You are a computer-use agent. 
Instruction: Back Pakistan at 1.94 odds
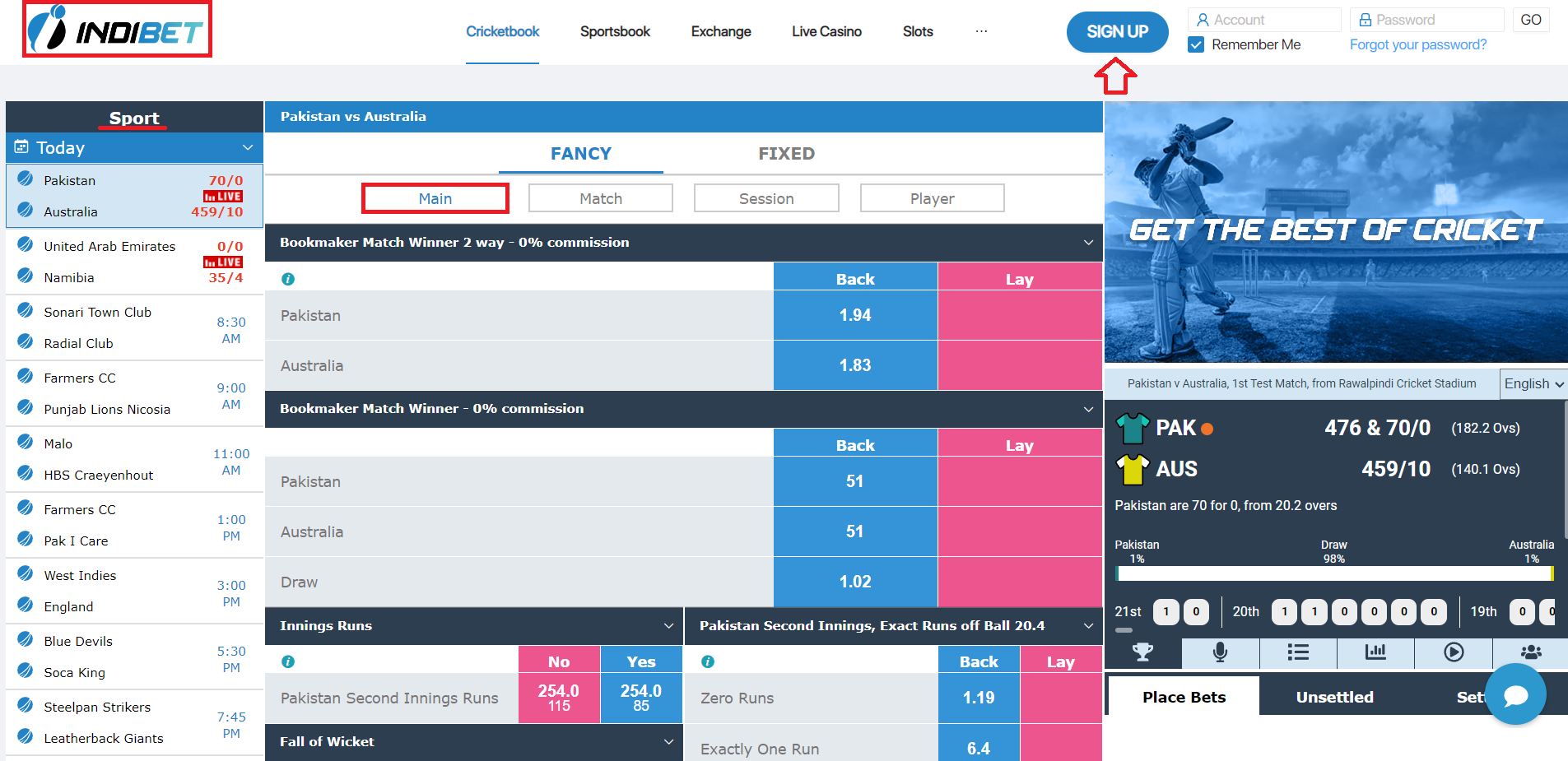coord(855,315)
